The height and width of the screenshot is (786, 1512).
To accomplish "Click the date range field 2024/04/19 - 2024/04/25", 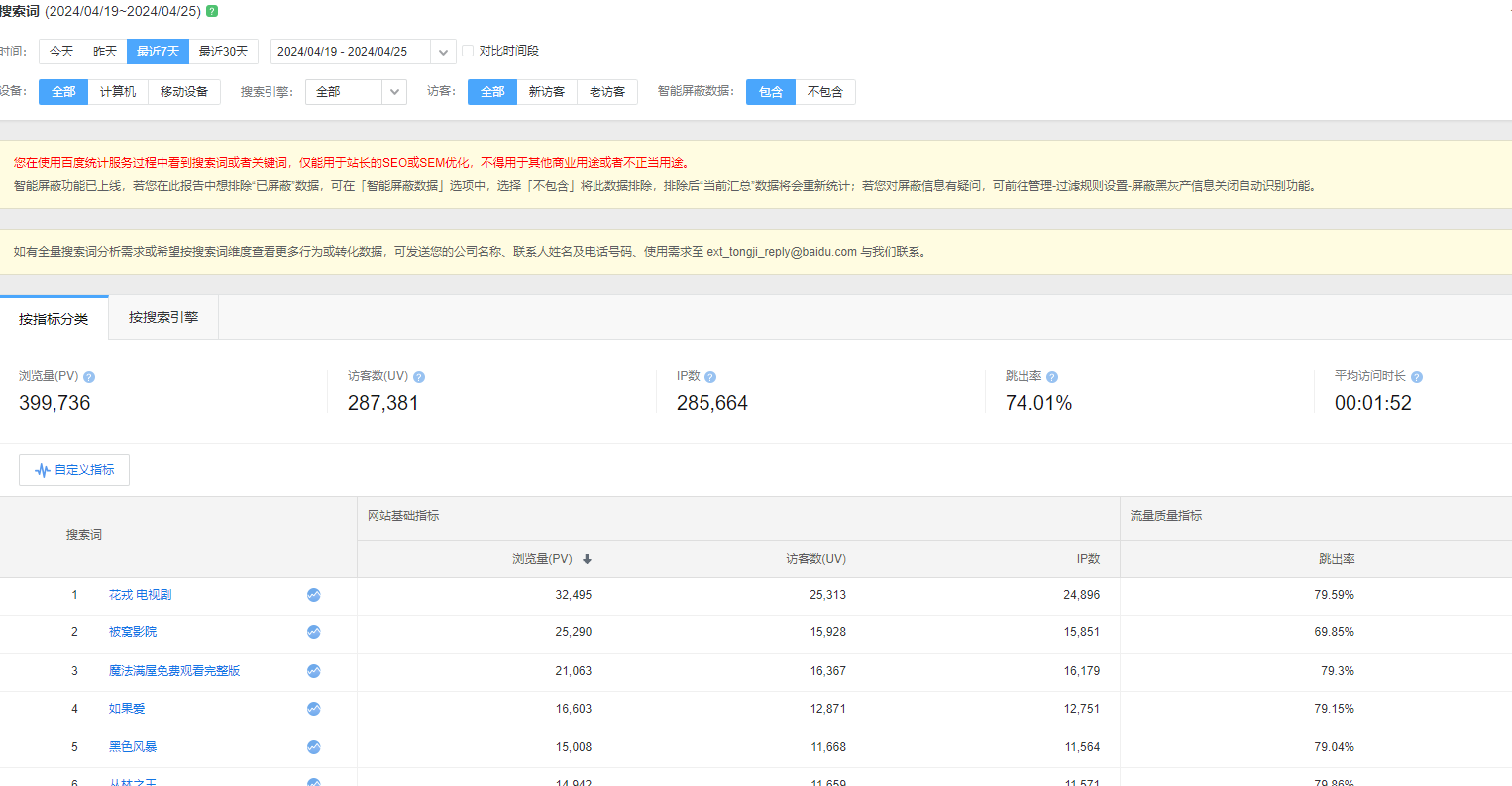I will pos(349,52).
